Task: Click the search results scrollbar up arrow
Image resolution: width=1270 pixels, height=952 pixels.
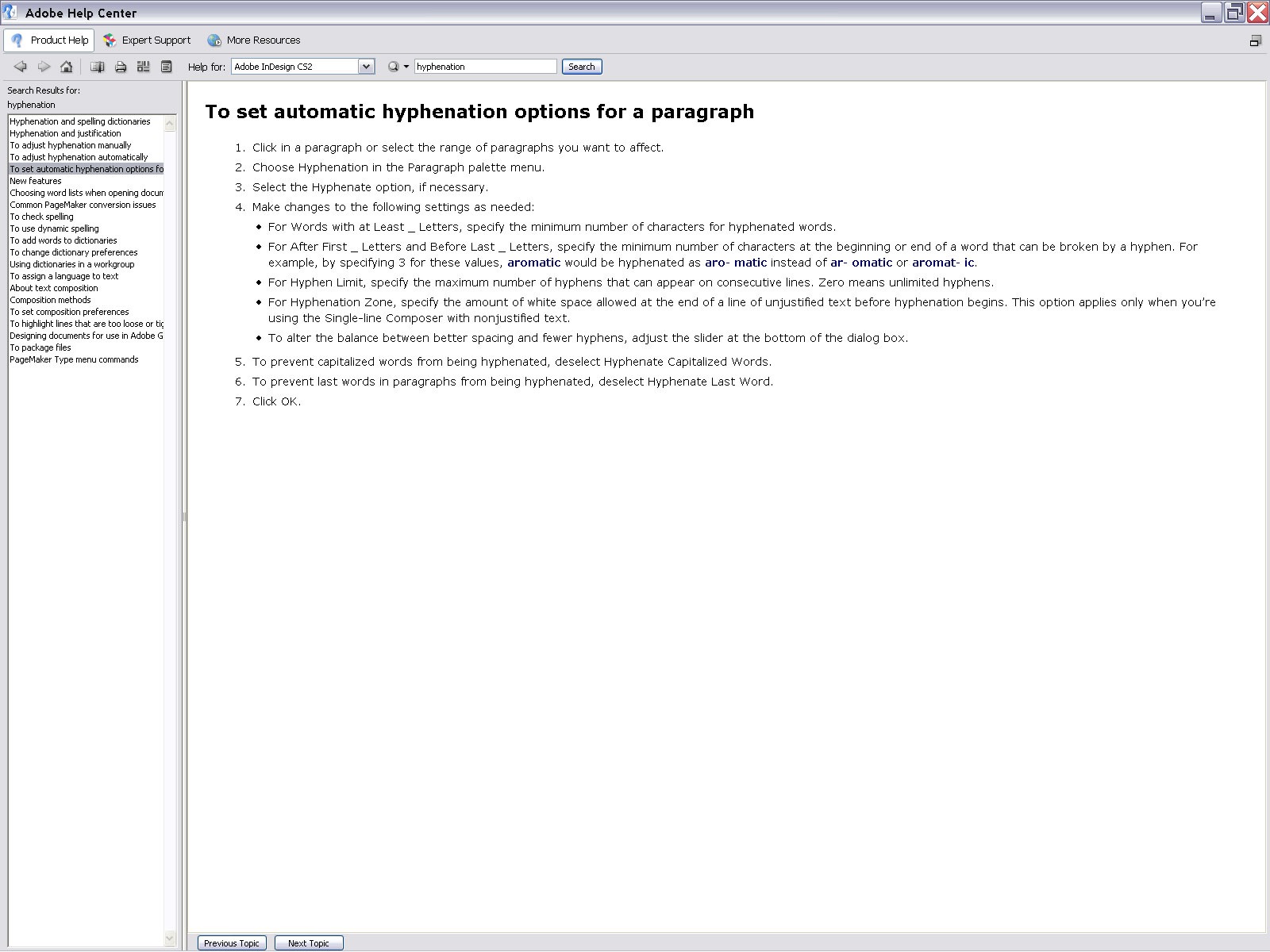Action: point(170,123)
